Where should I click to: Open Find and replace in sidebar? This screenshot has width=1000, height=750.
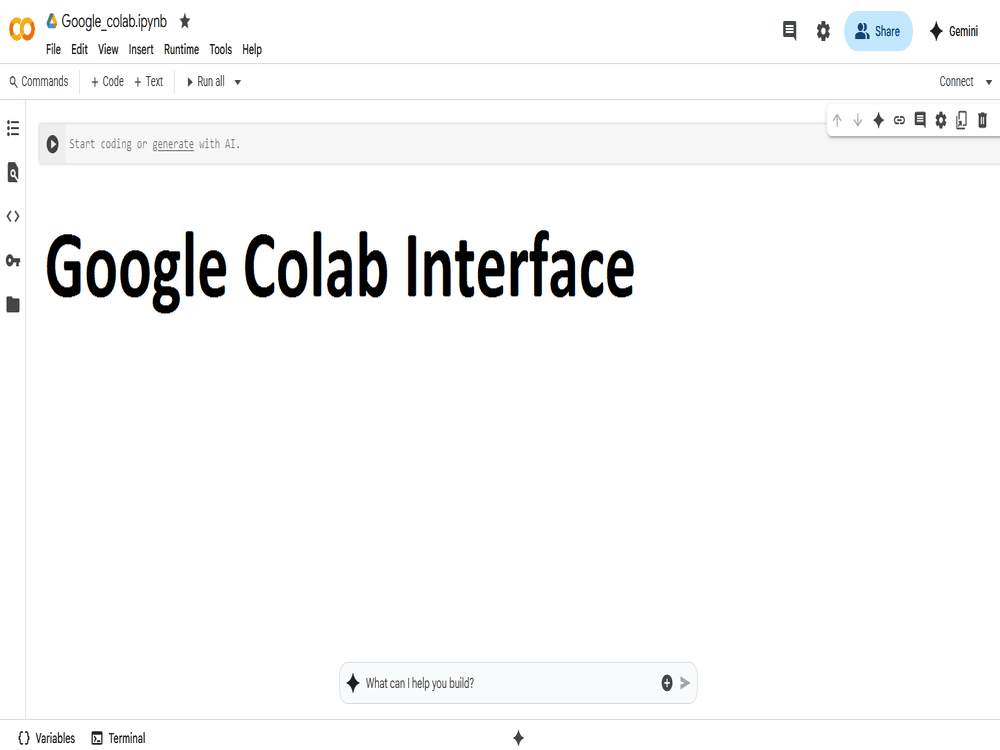pos(13,173)
